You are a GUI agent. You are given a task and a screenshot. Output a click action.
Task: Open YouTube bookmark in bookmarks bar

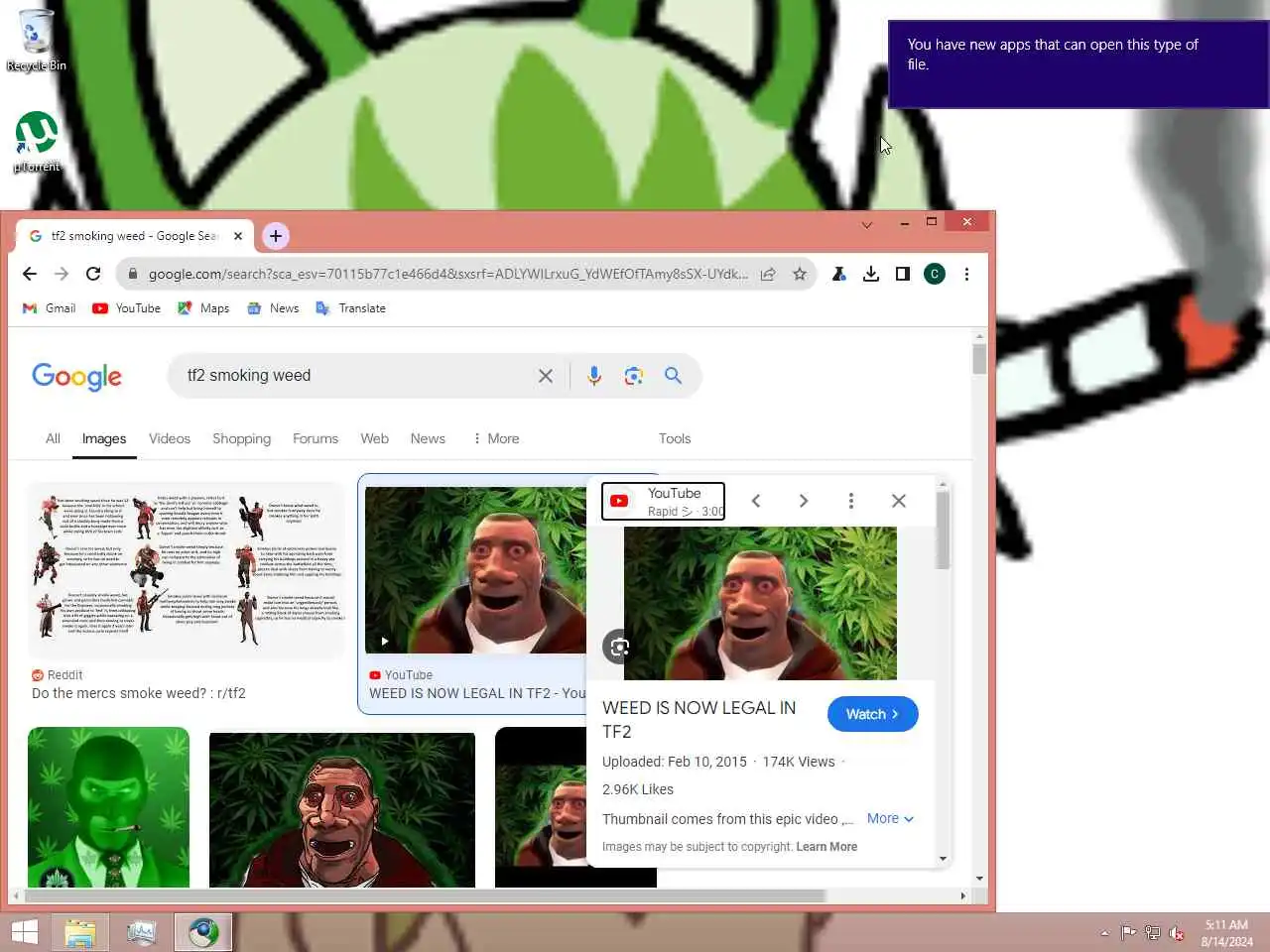127,308
